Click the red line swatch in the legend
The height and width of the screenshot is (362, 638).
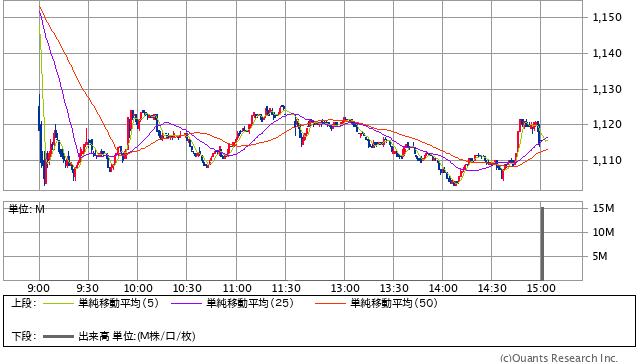pos(330,303)
